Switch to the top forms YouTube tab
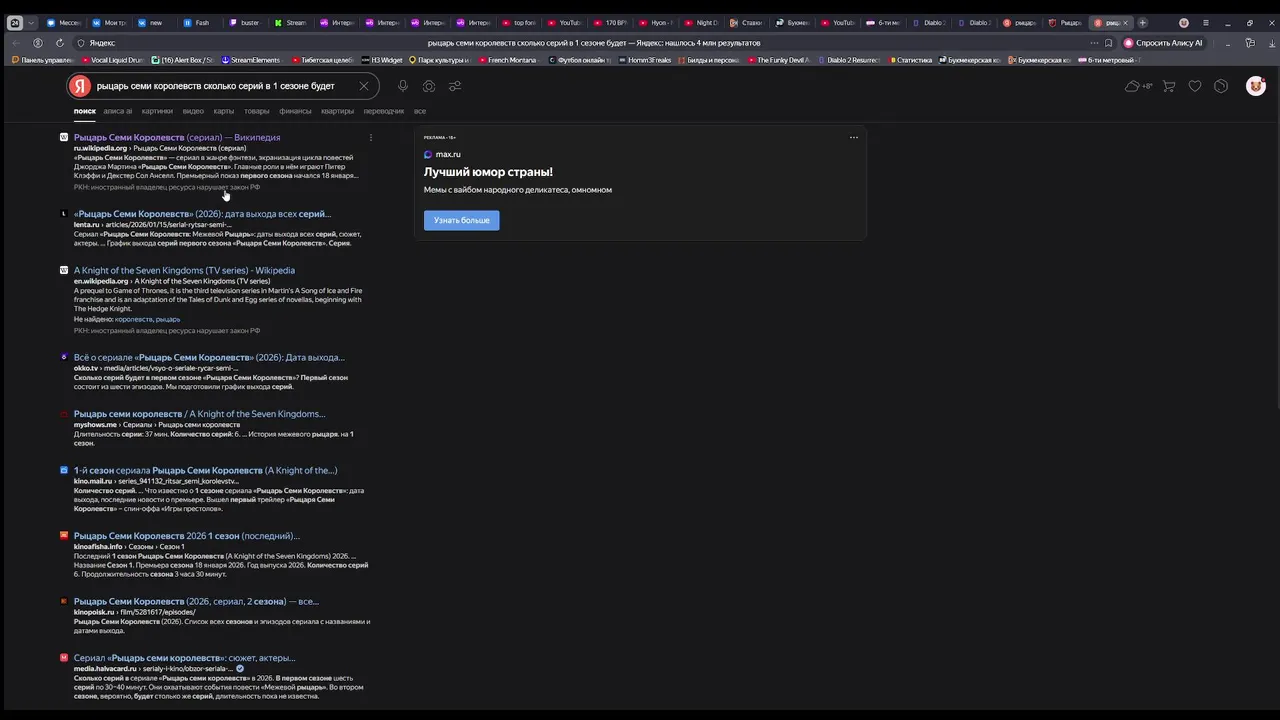Viewport: 1280px width, 720px height. (x=520, y=22)
